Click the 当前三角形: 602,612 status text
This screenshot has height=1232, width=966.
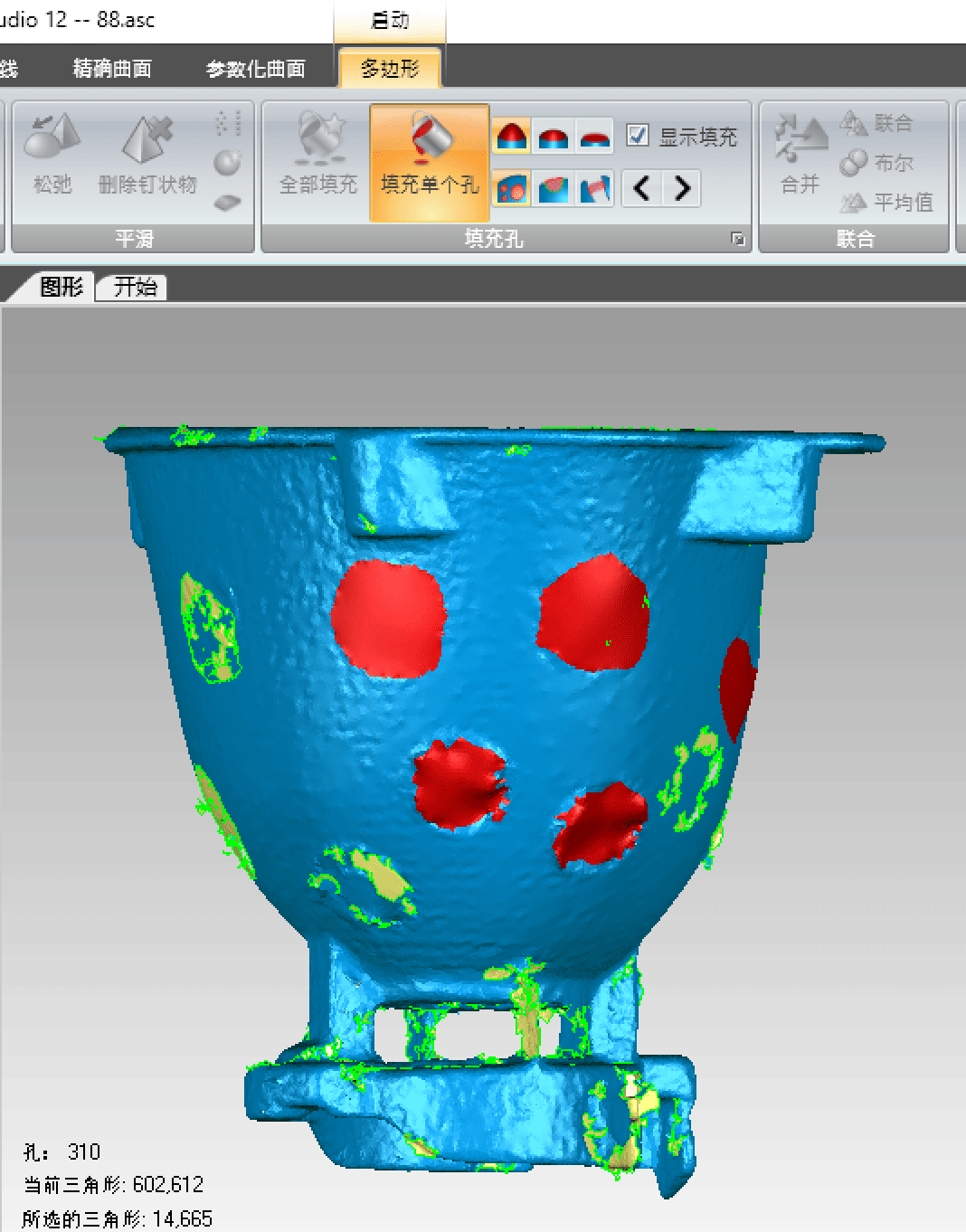(114, 1184)
